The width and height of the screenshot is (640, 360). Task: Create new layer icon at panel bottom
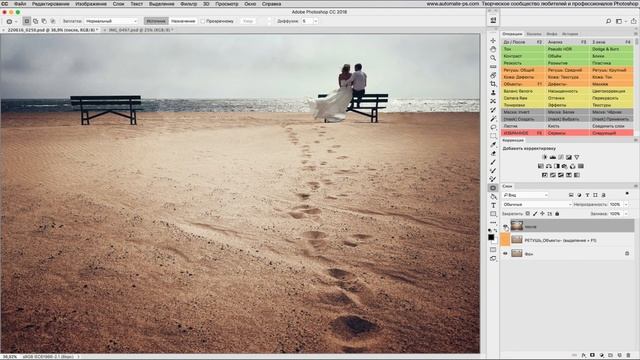620,356
